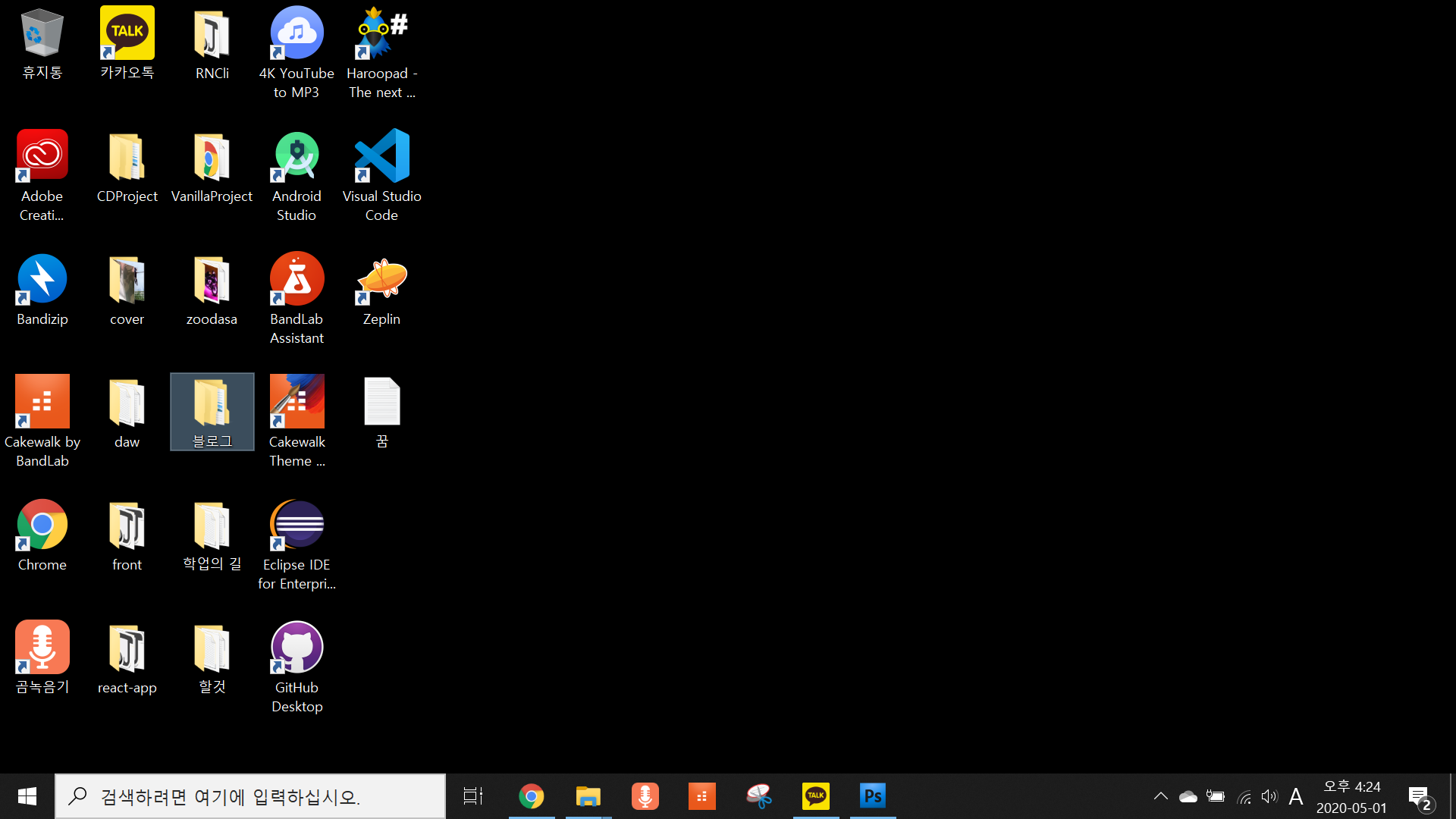Select the GitHub Desktop icon
Screen dimensions: 1456x819
(297, 648)
